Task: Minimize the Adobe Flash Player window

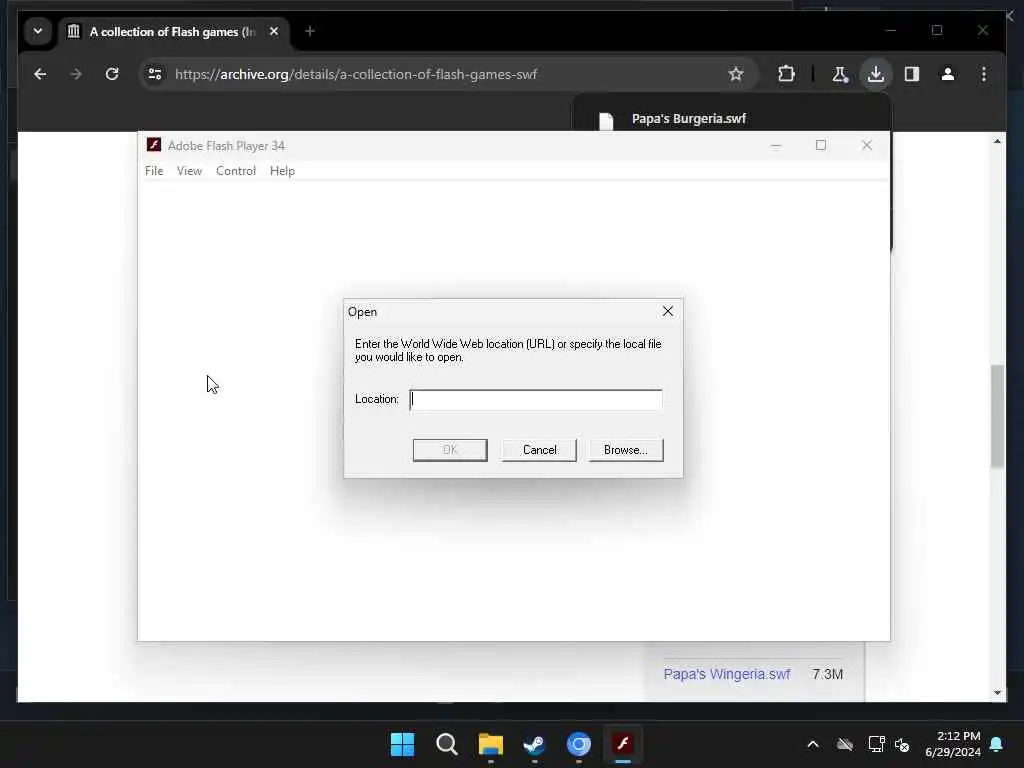Action: click(x=776, y=145)
